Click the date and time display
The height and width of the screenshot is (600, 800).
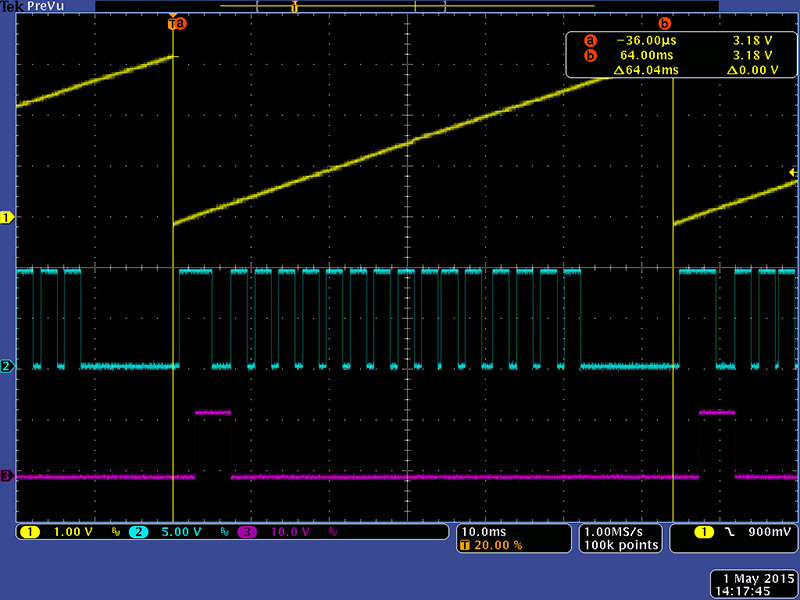[x=752, y=585]
